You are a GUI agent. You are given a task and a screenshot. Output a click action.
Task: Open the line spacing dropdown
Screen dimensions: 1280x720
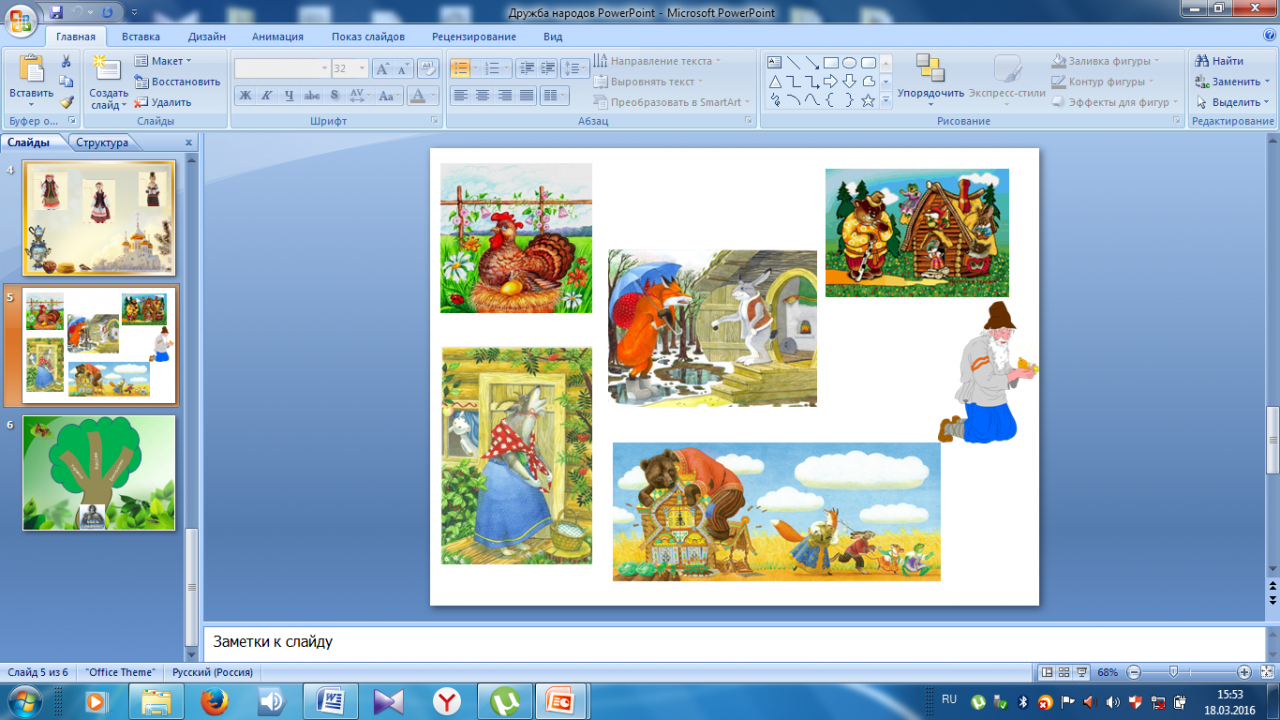(x=575, y=69)
